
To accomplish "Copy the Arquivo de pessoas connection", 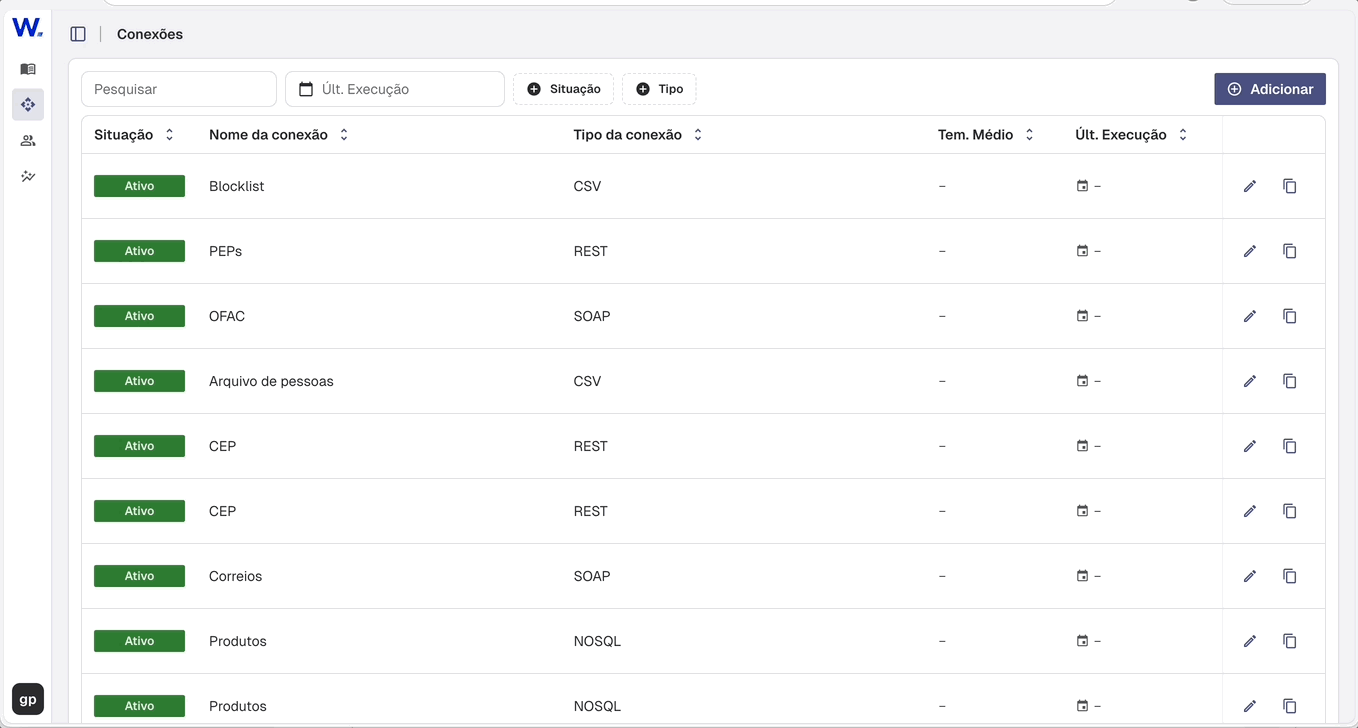I will coord(1289,381).
